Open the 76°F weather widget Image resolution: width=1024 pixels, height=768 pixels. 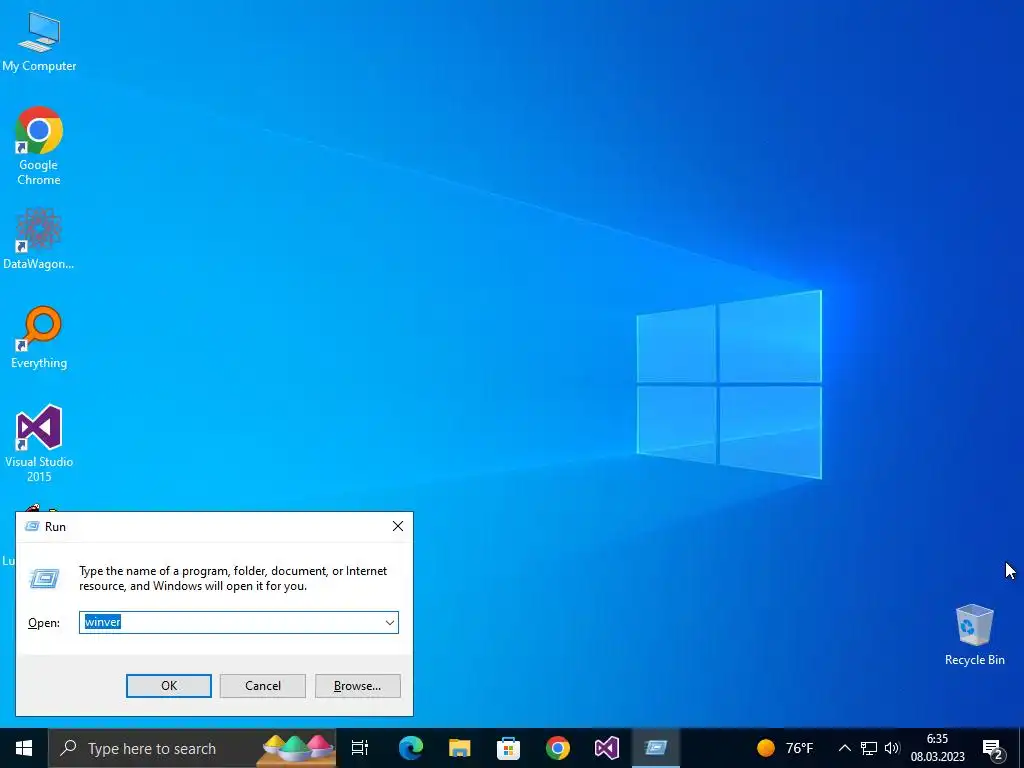(785, 748)
